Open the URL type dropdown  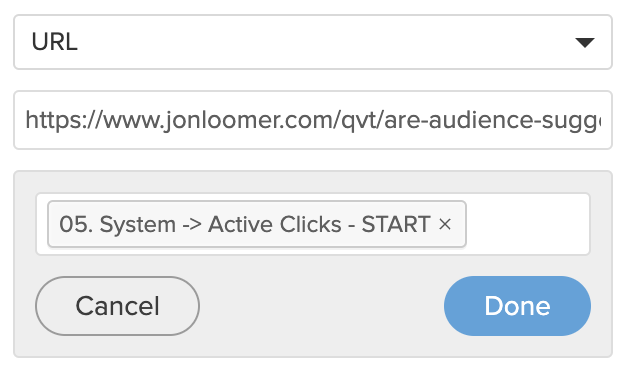tap(313, 42)
